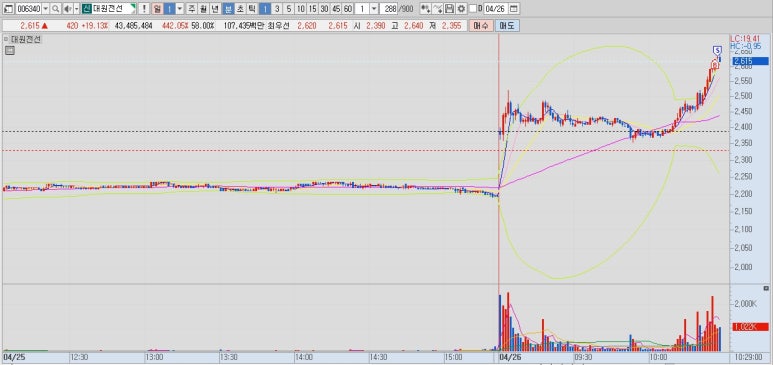Expand the stock code 006340 dropdown
The image size is (773, 365).
pyautogui.click(x=45, y=9)
